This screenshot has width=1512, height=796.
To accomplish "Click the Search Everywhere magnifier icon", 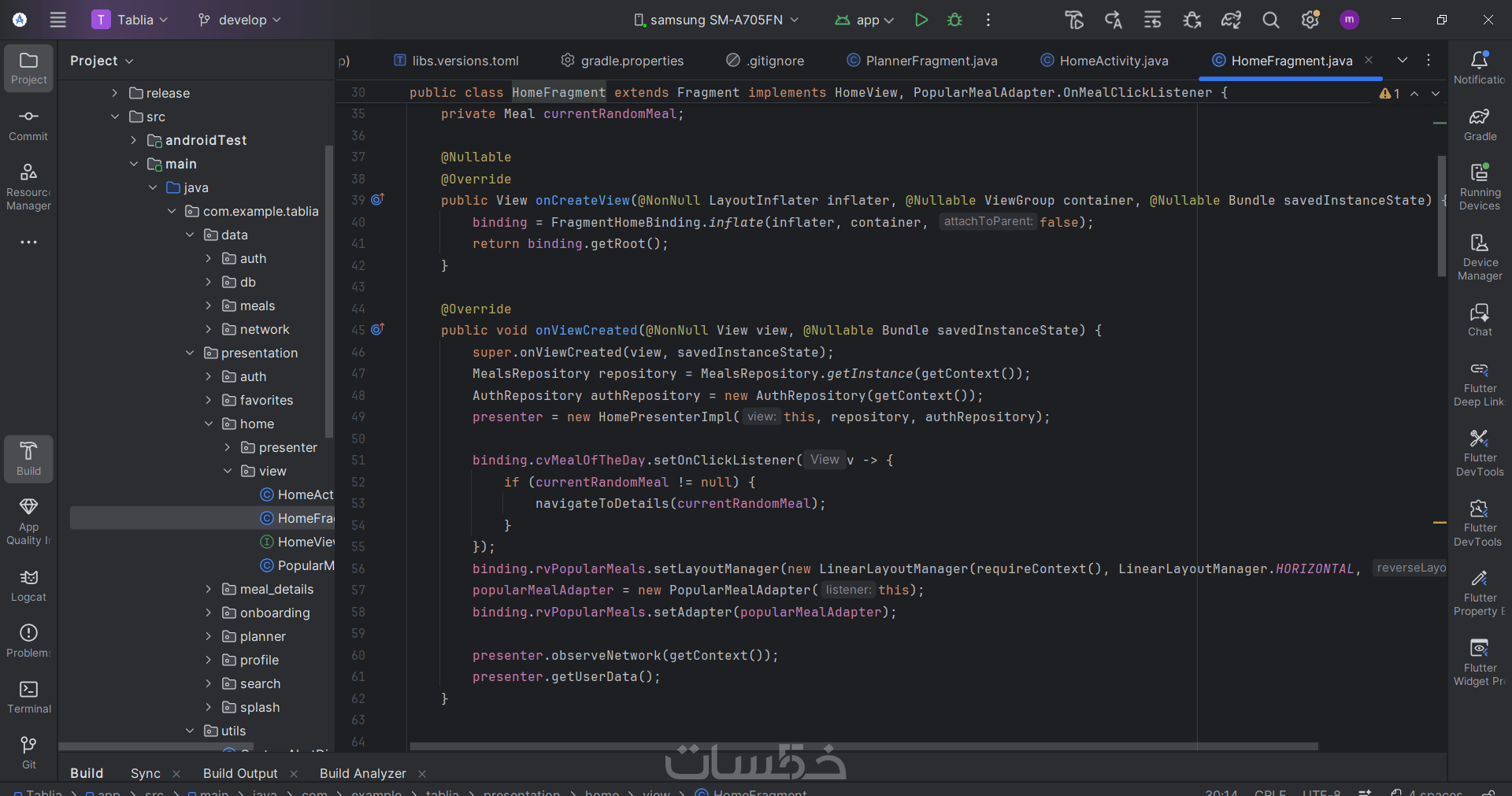I will pos(1270,20).
